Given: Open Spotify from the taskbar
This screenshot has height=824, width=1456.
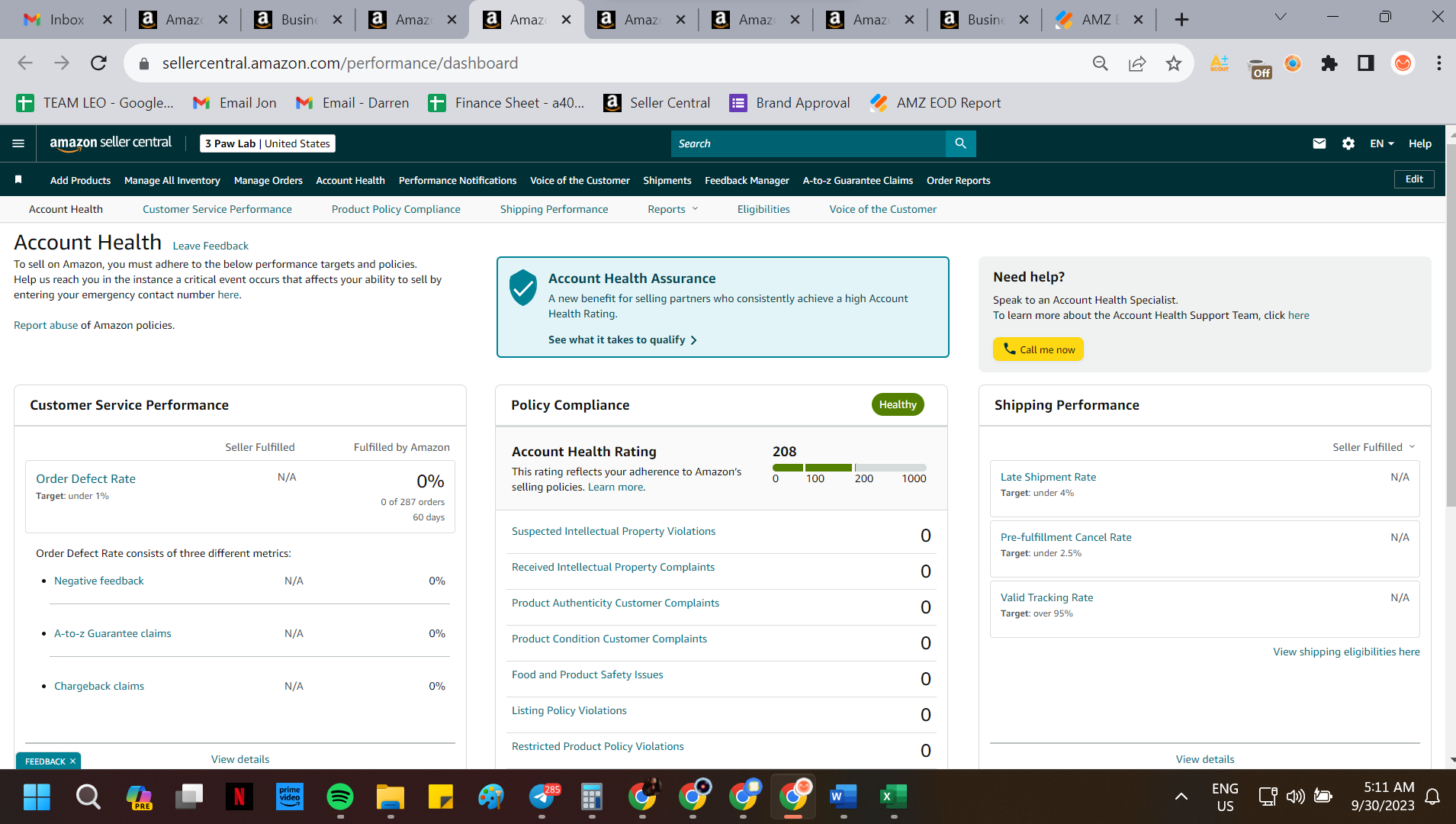Looking at the screenshot, I should click(340, 797).
